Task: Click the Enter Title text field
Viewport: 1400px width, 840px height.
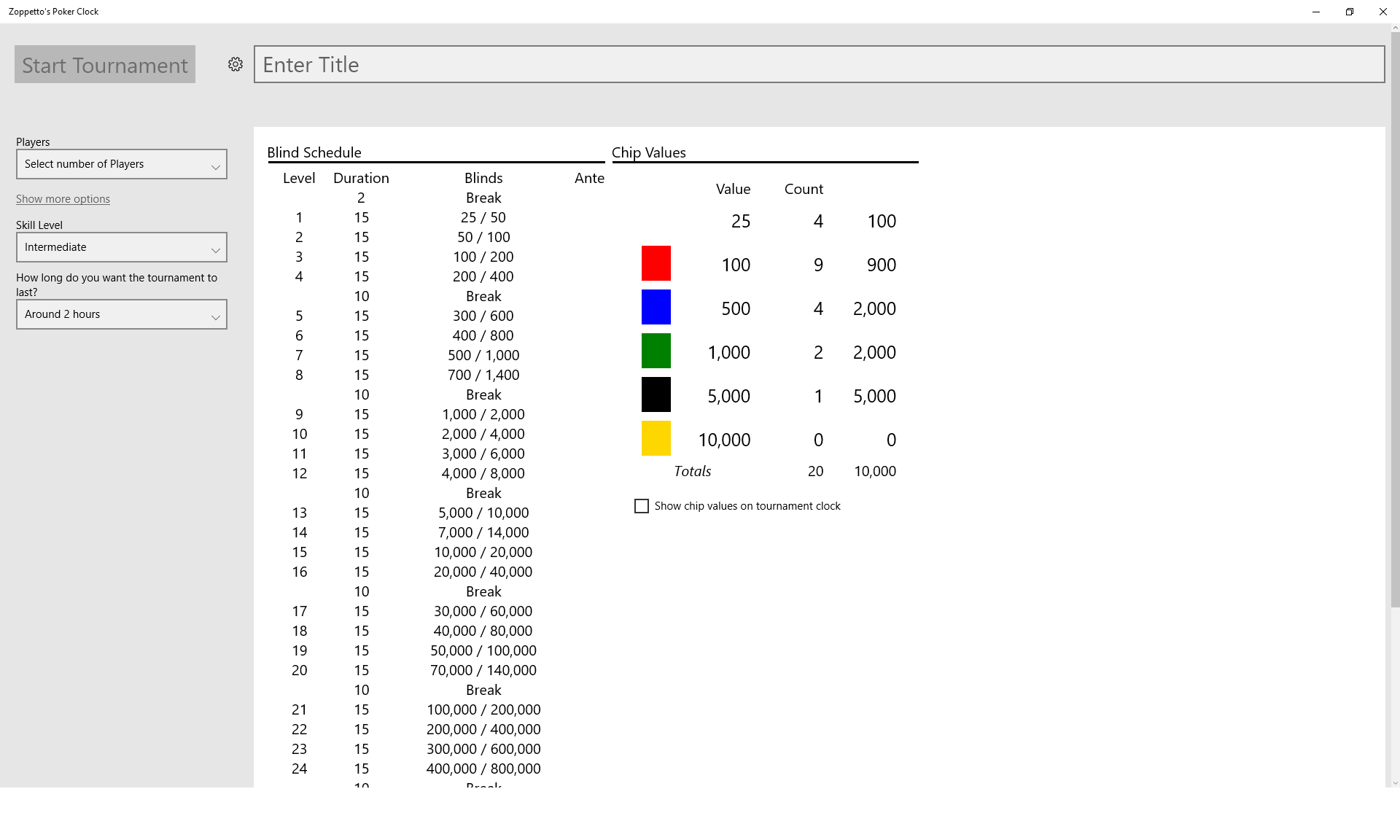Action: pos(819,64)
